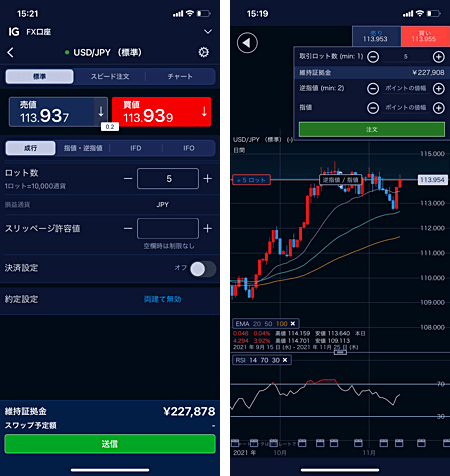The width and height of the screenshot is (450, 476).
Task: Select the 売り 113.953 sell tab
Action: click(x=376, y=36)
